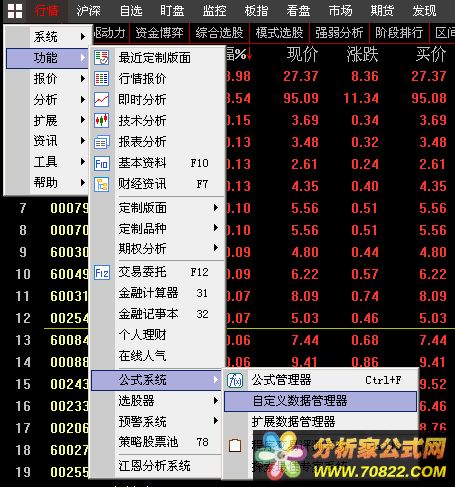Image resolution: width=455 pixels, height=487 pixels.
Task: Expand the 定制品种 submenu arrow
Action: click(x=216, y=228)
